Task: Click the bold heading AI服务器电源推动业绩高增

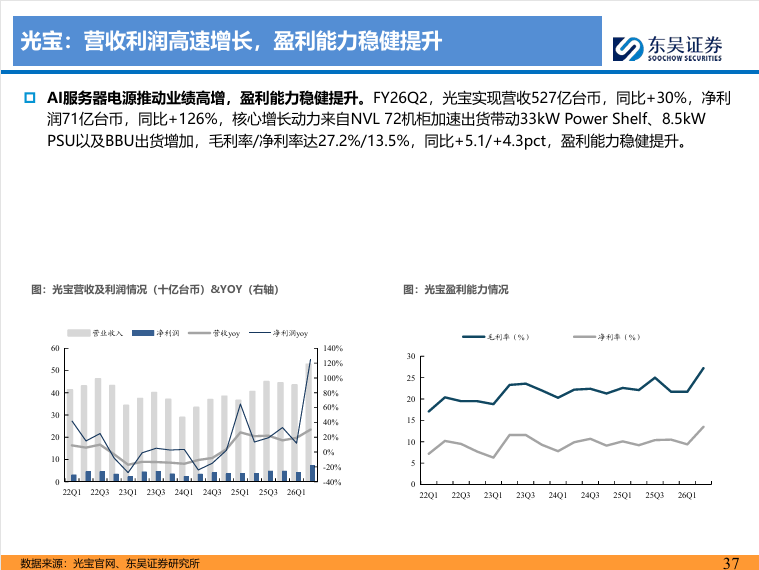Action: [x=136, y=98]
